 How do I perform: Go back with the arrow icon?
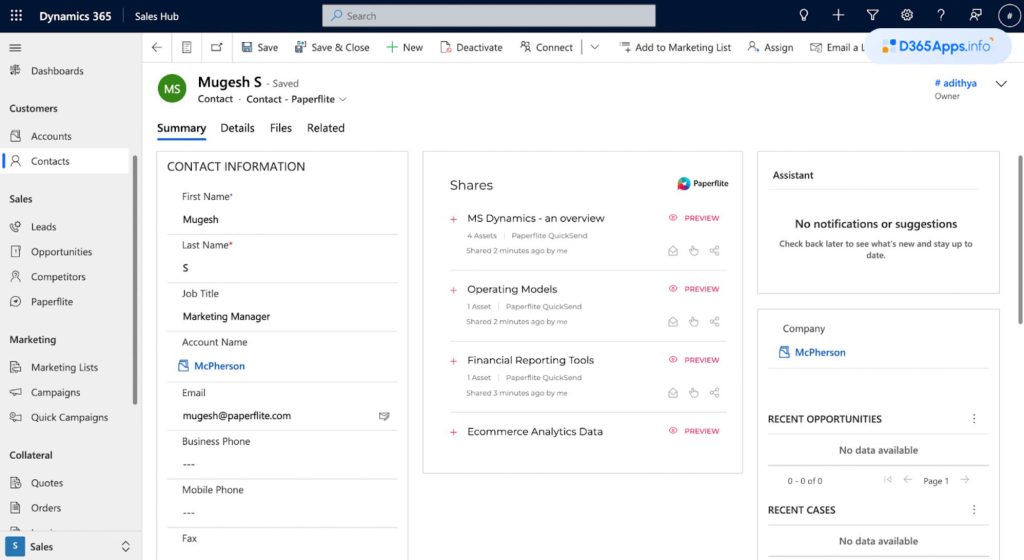pos(157,47)
